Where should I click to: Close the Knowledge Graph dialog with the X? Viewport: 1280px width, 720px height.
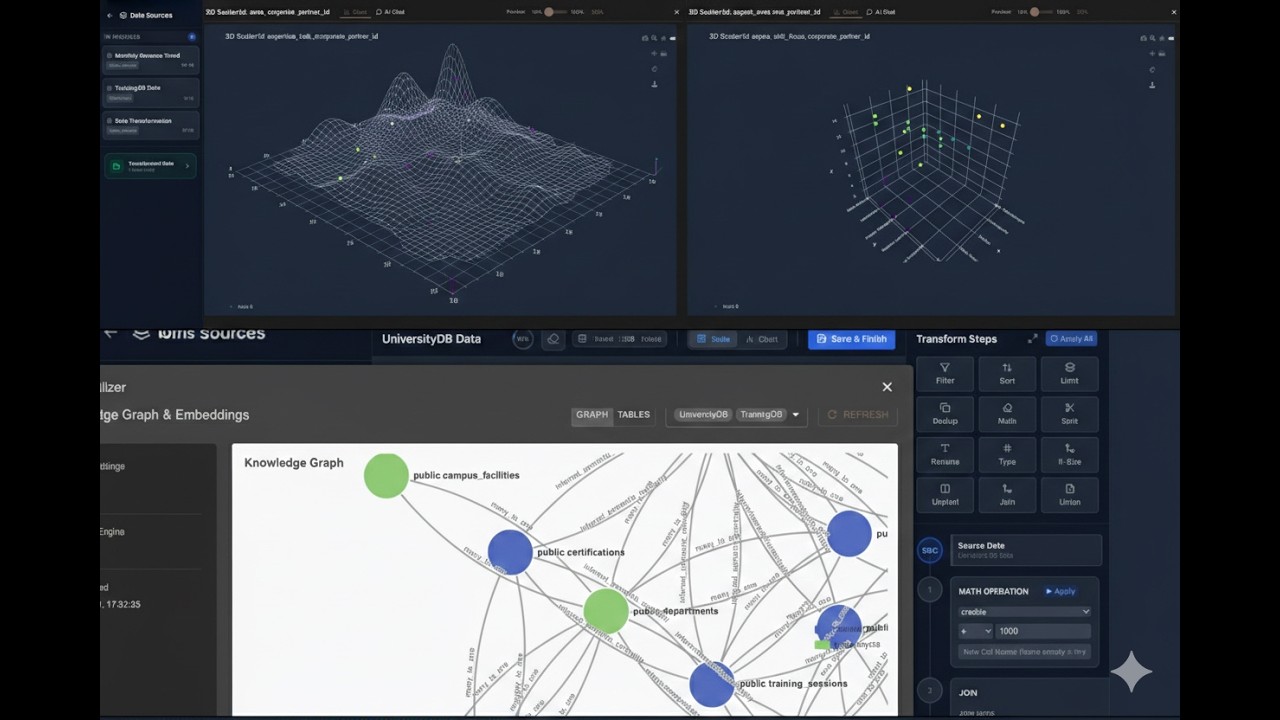(887, 387)
